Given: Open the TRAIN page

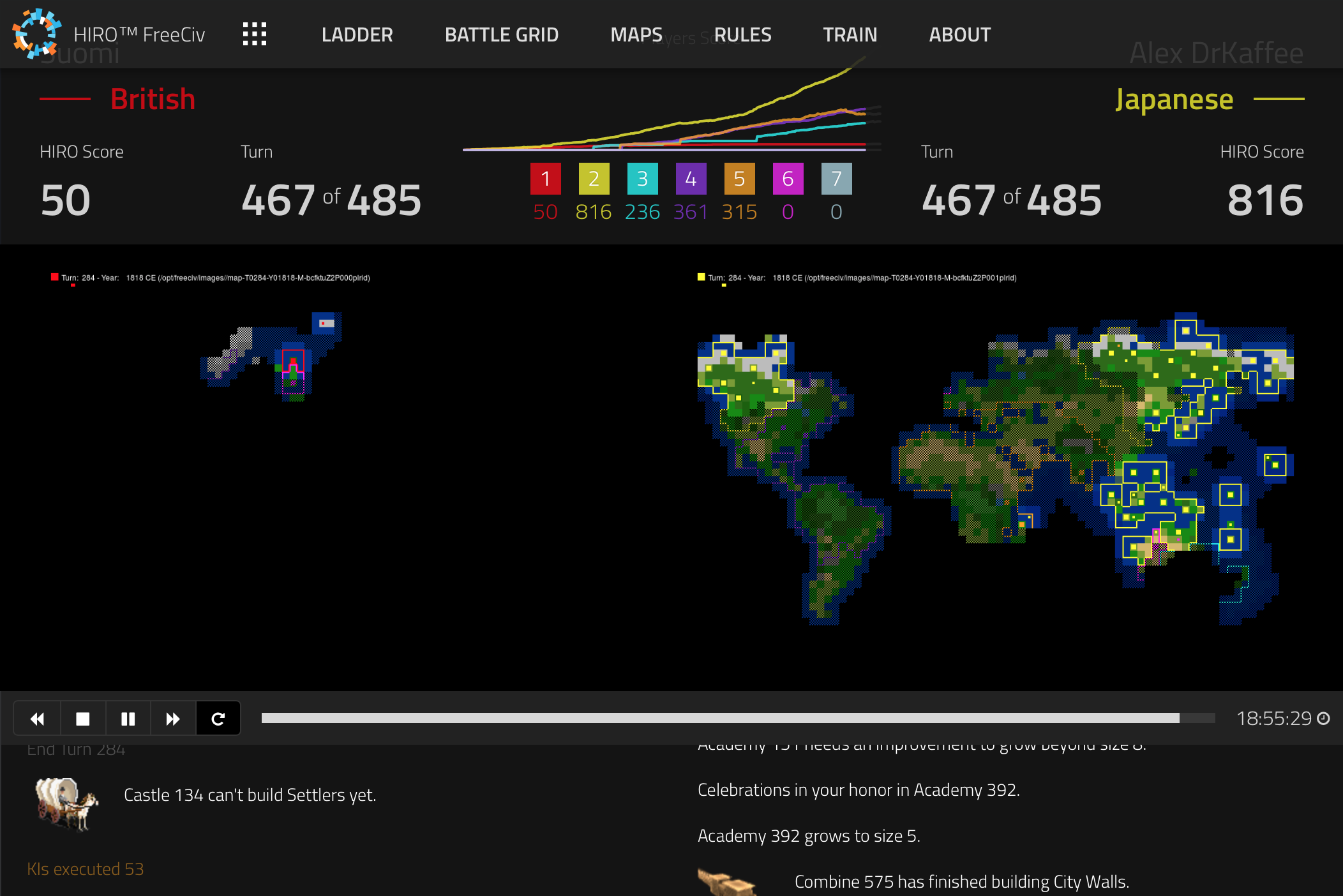Looking at the screenshot, I should (x=850, y=34).
